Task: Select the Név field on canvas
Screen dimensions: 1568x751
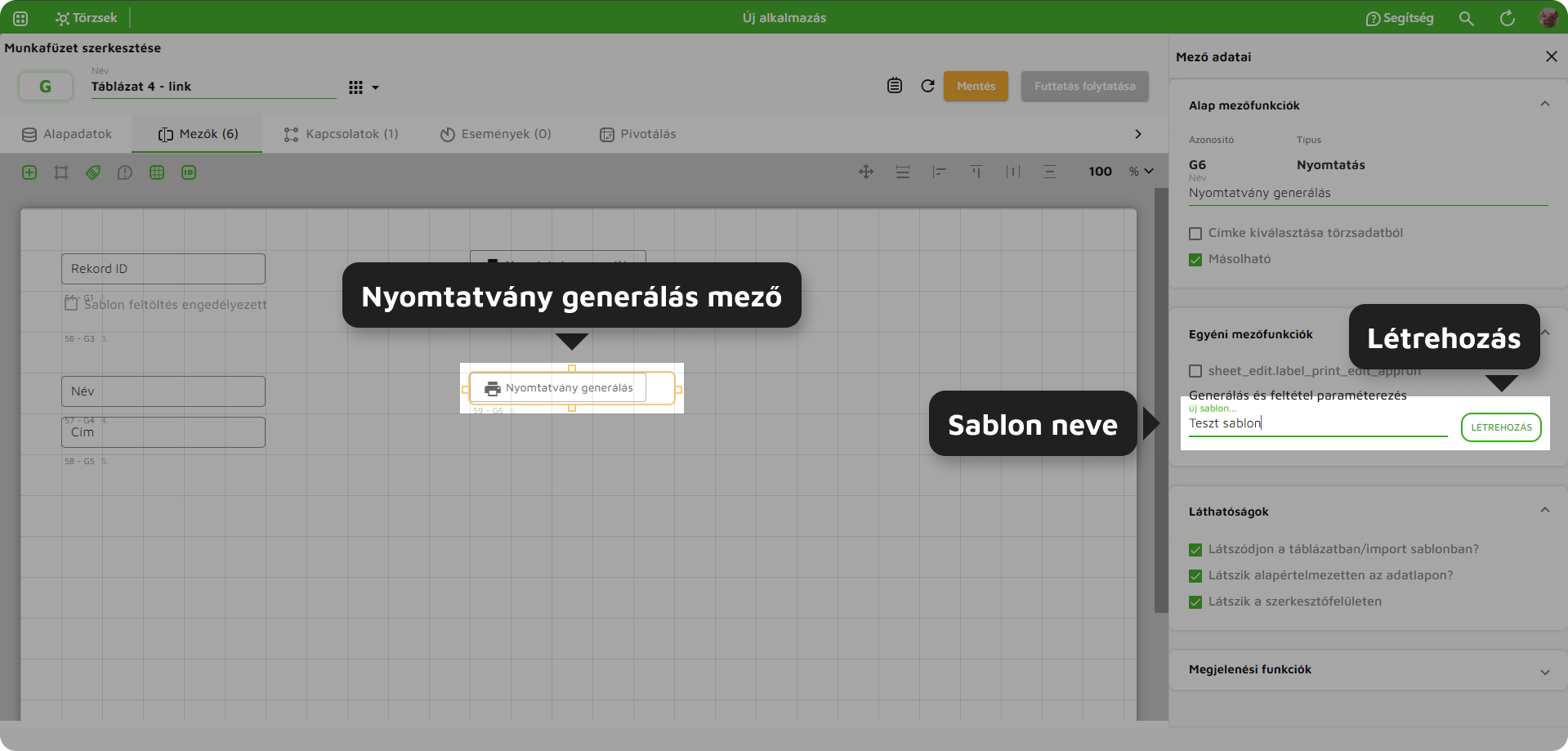Action: coord(163,391)
